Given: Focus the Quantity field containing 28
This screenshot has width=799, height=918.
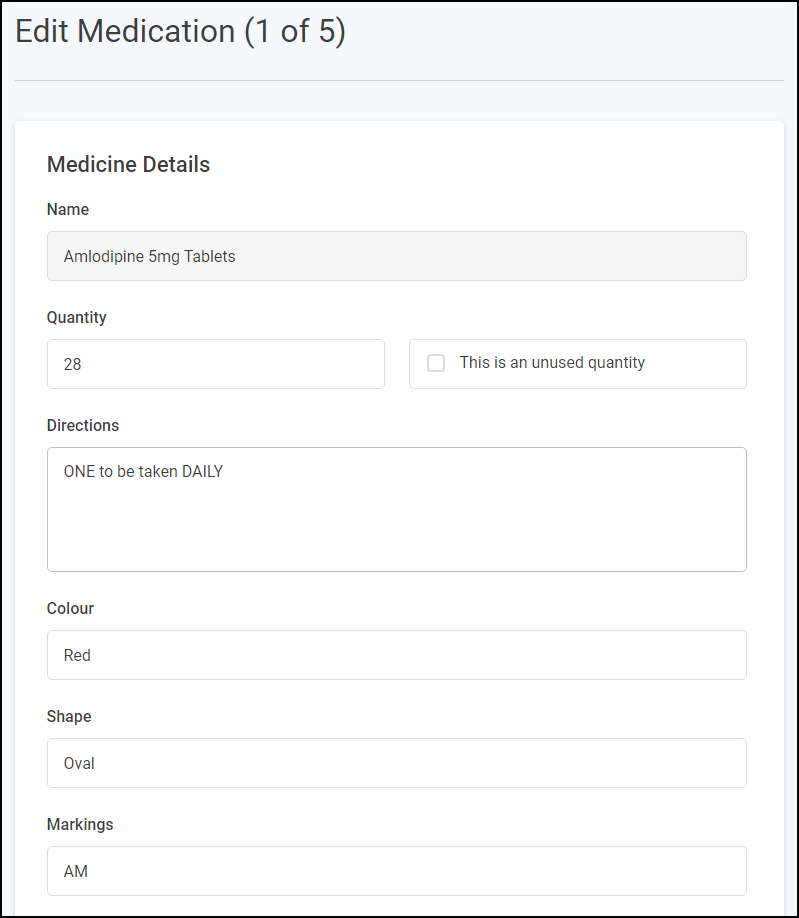Looking at the screenshot, I should [x=215, y=364].
